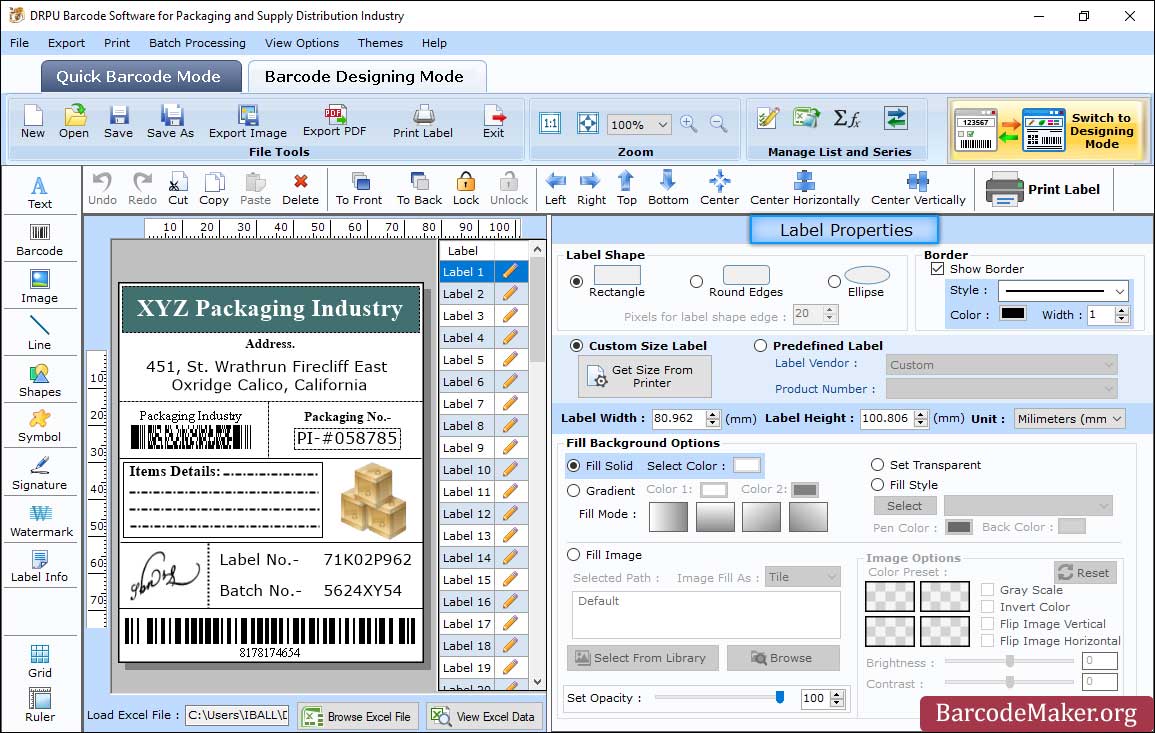Select Fill Image option
The width and height of the screenshot is (1155, 733).
click(573, 555)
